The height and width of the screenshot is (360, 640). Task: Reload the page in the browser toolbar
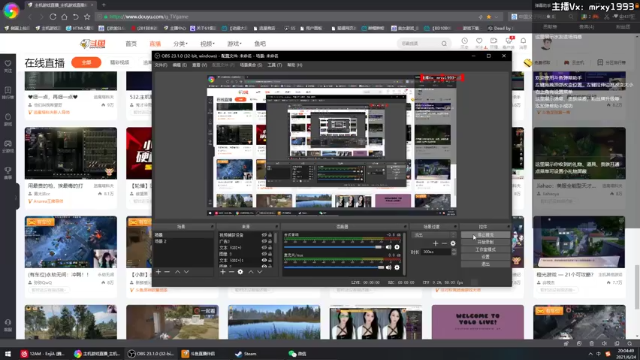pos(53,17)
